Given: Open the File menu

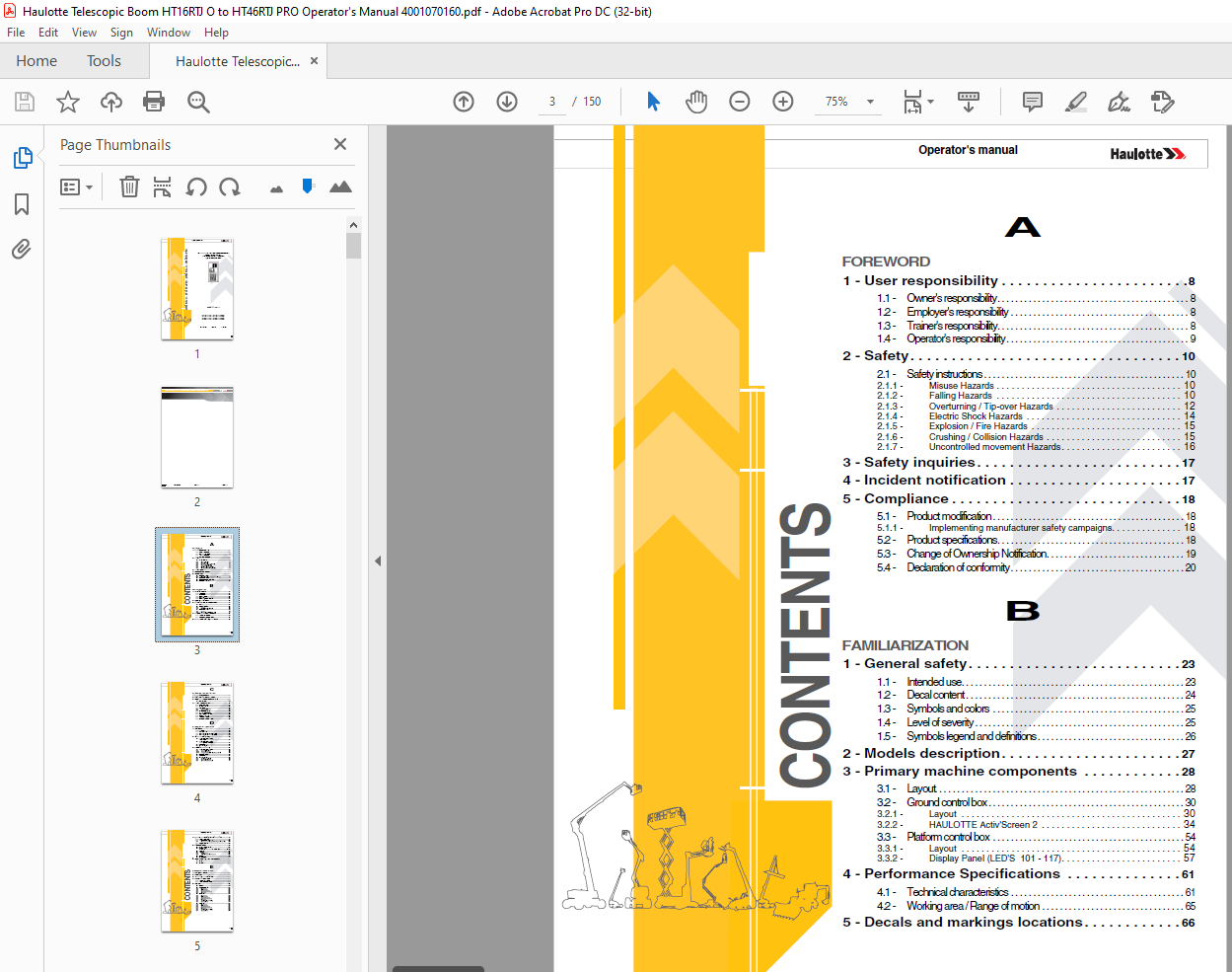Looking at the screenshot, I should point(16,33).
